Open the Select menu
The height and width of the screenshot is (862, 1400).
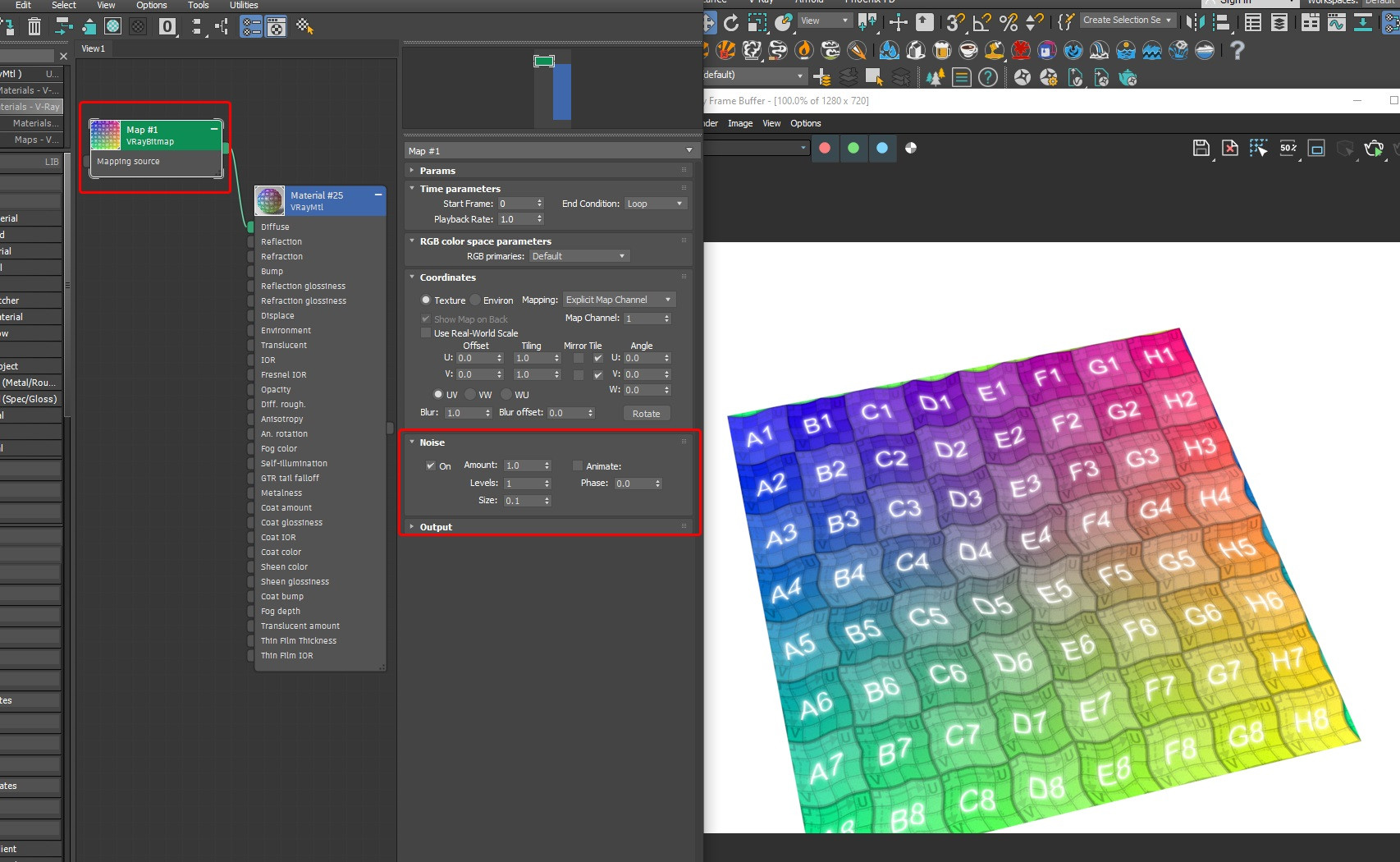[64, 5]
